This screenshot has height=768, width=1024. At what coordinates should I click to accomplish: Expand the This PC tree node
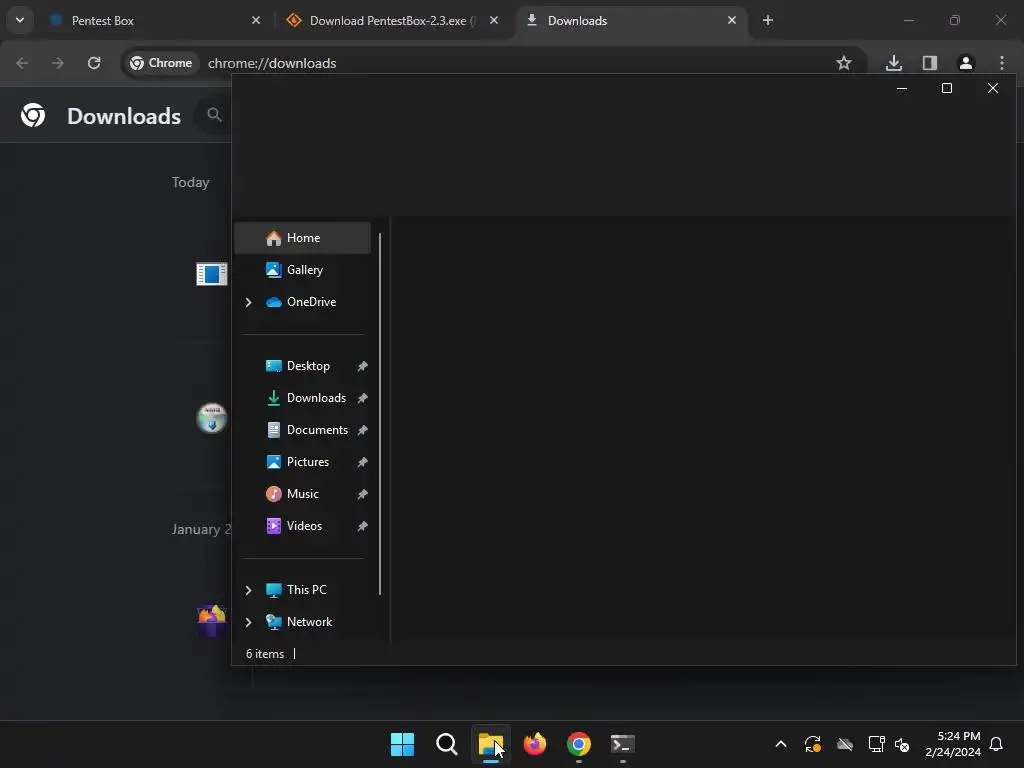(248, 590)
